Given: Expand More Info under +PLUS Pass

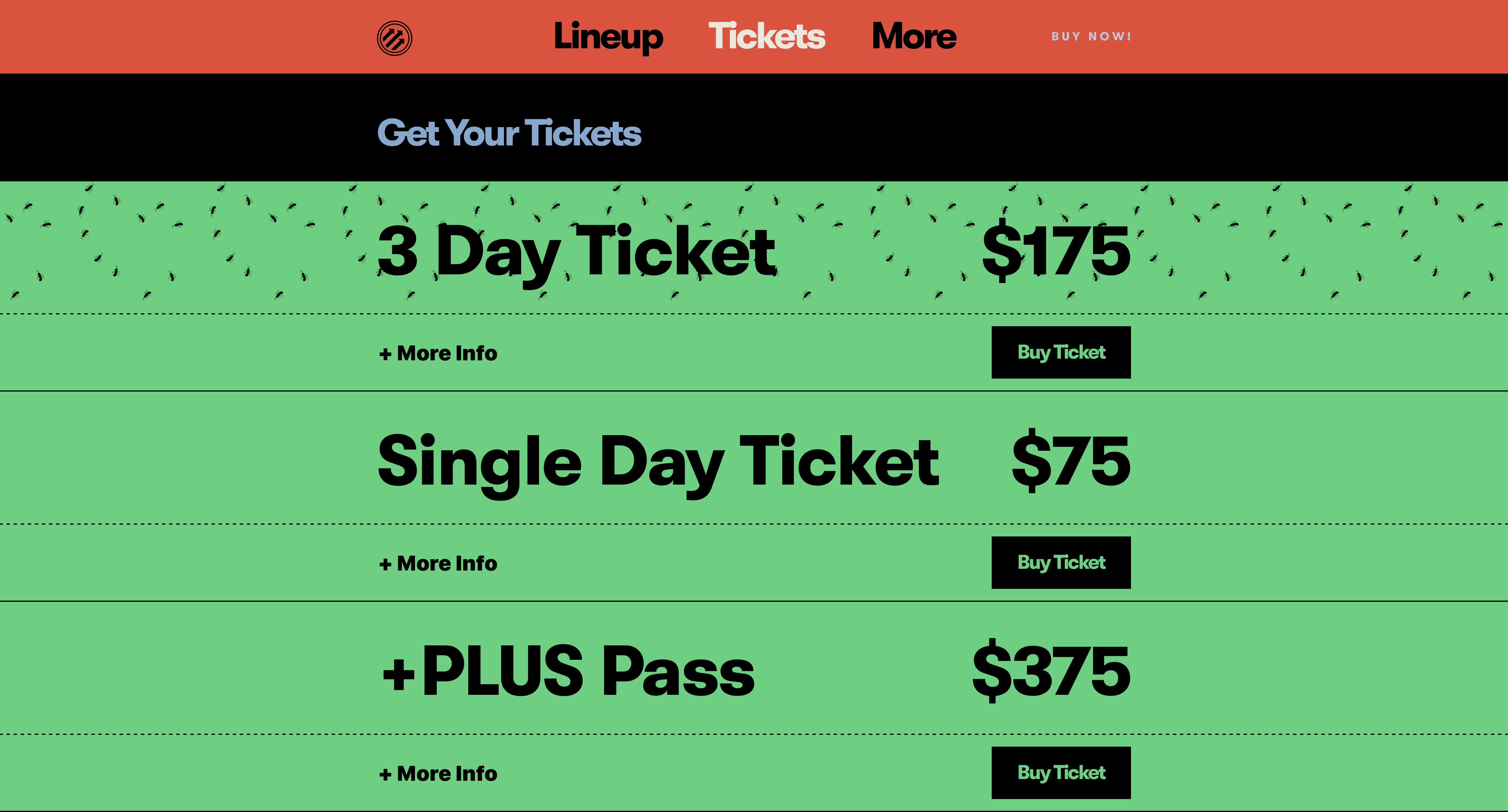Looking at the screenshot, I should pos(447,773).
